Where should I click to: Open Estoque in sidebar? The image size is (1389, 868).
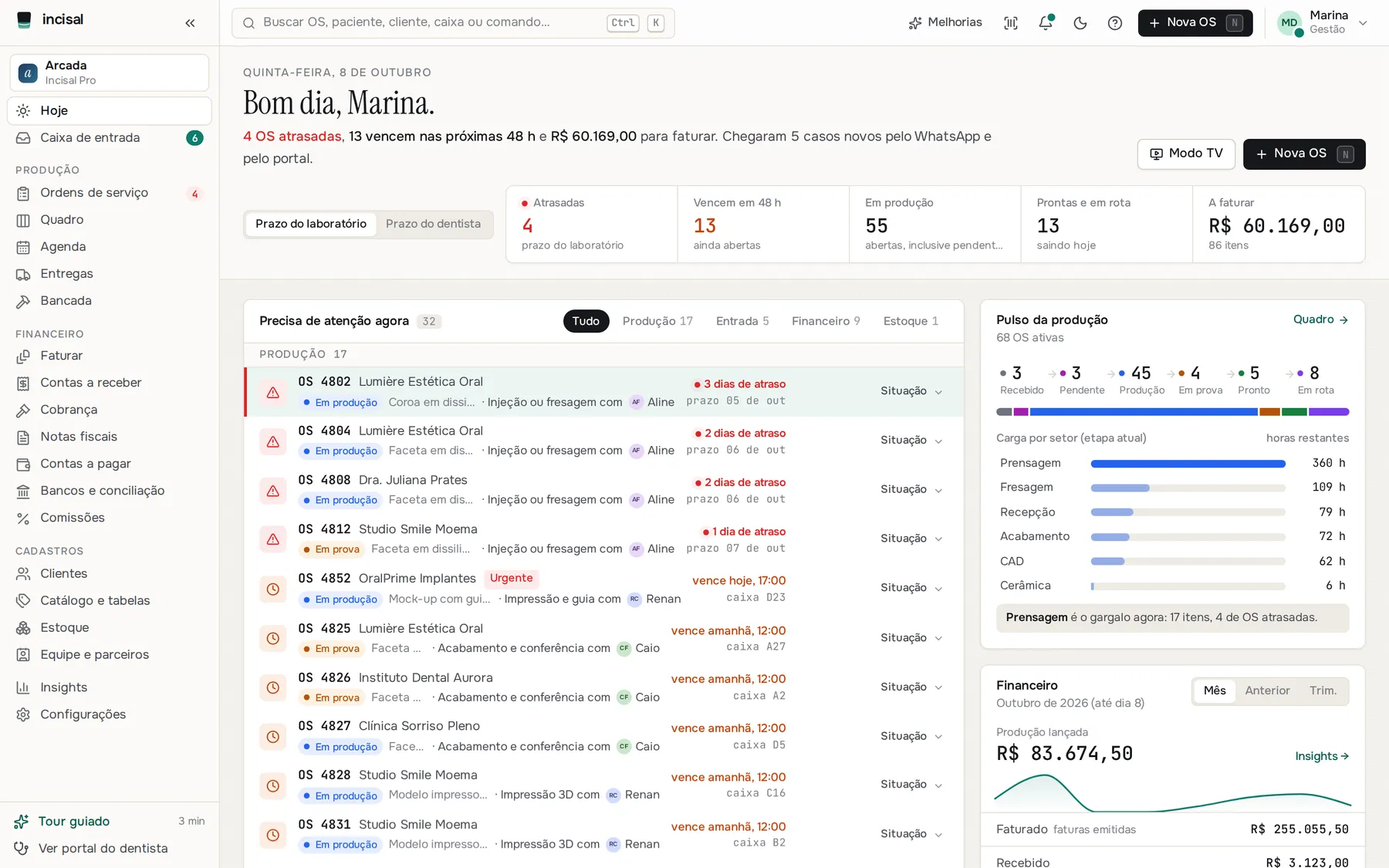(x=110, y=628)
